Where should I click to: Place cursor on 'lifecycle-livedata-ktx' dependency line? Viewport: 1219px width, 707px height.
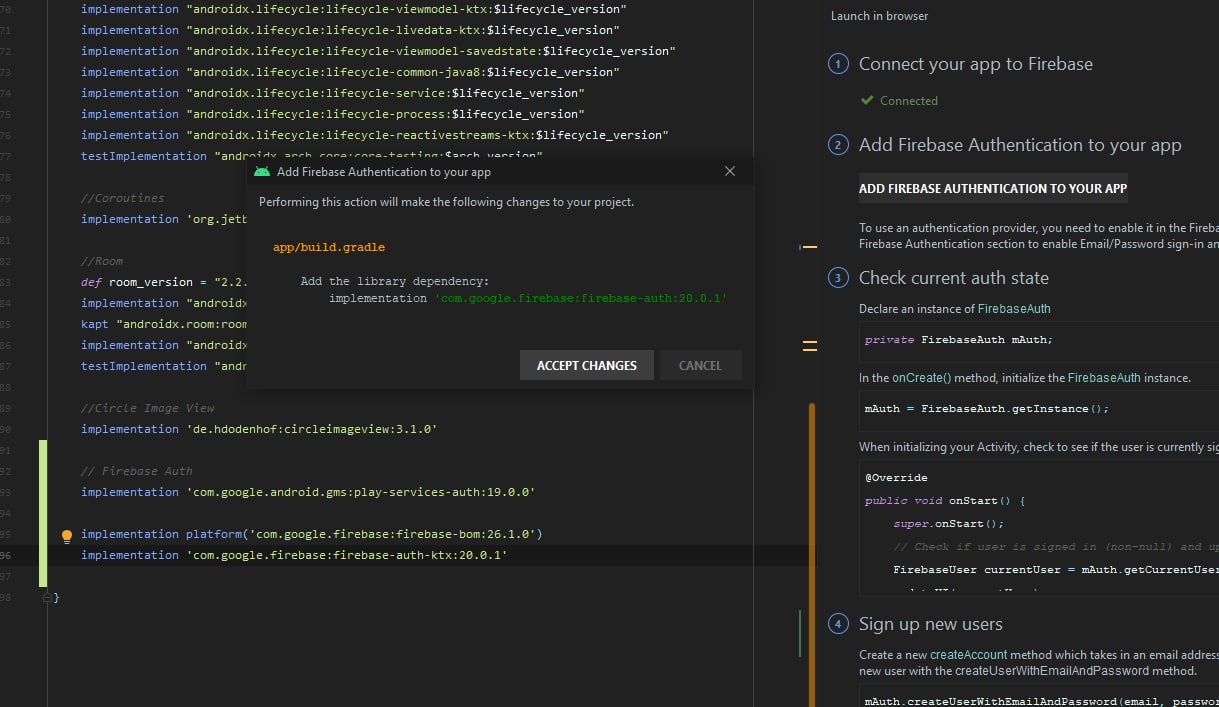click(350, 30)
